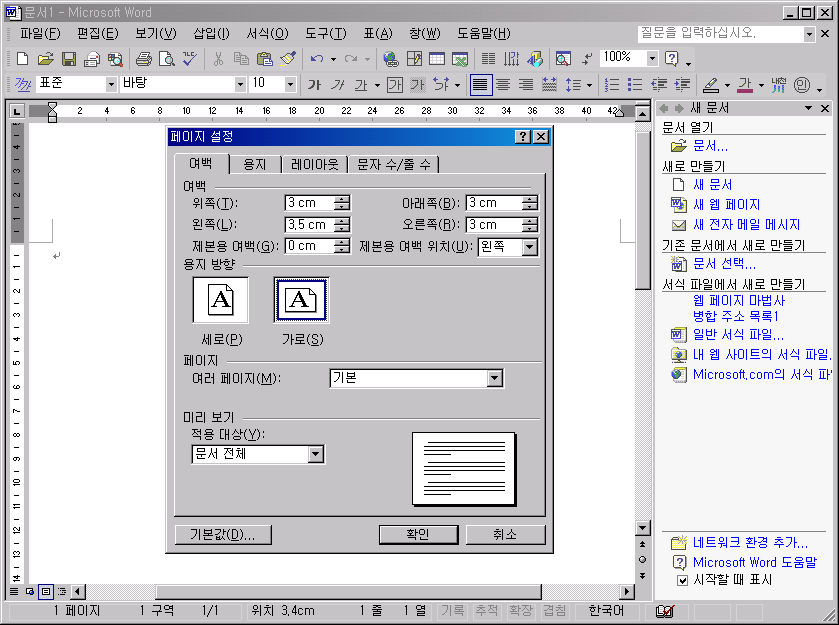839x625 pixels.
Task: Click the Print Preview magnifier icon
Action: pyautogui.click(x=167, y=58)
